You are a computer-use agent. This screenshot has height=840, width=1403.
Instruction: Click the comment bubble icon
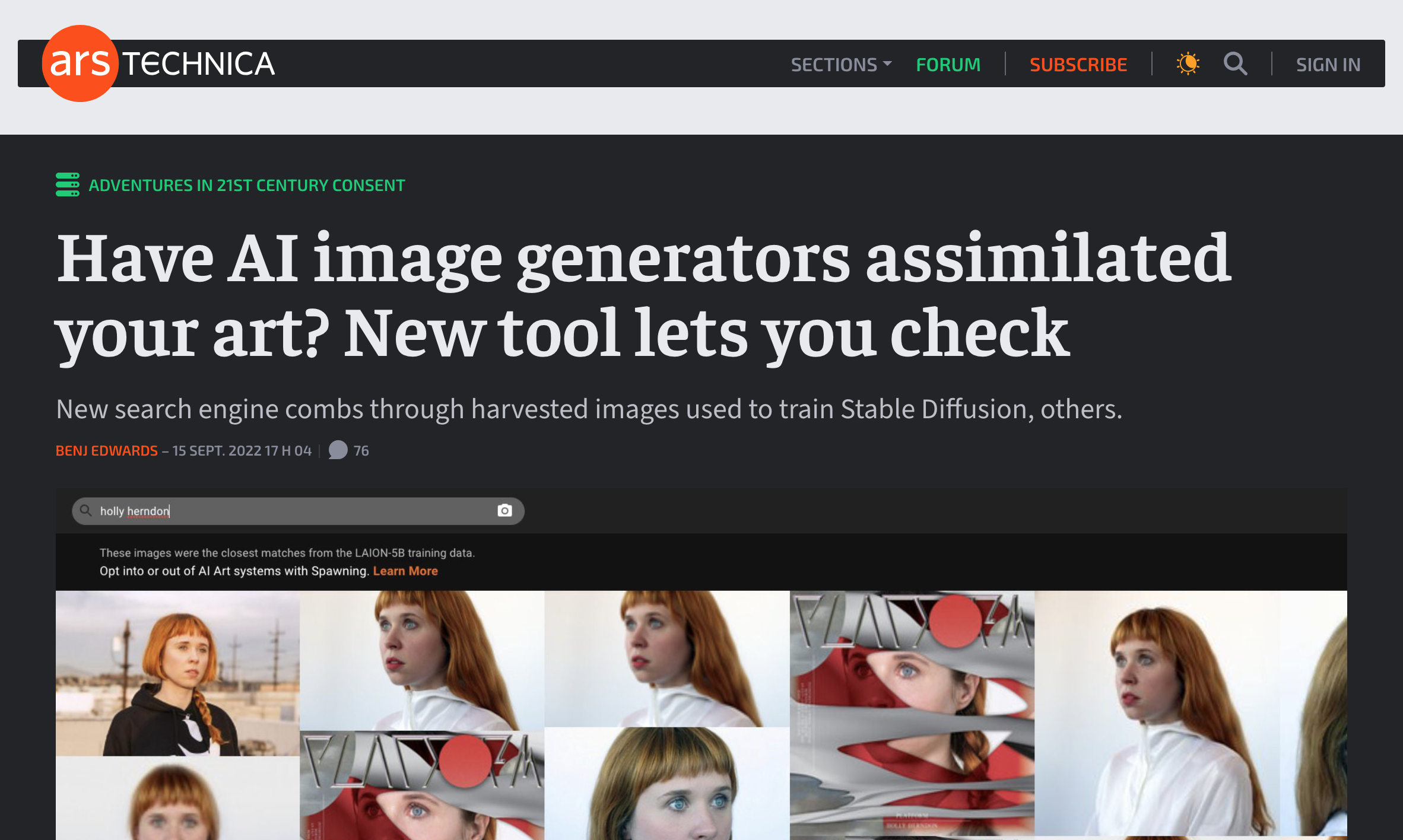tap(338, 450)
